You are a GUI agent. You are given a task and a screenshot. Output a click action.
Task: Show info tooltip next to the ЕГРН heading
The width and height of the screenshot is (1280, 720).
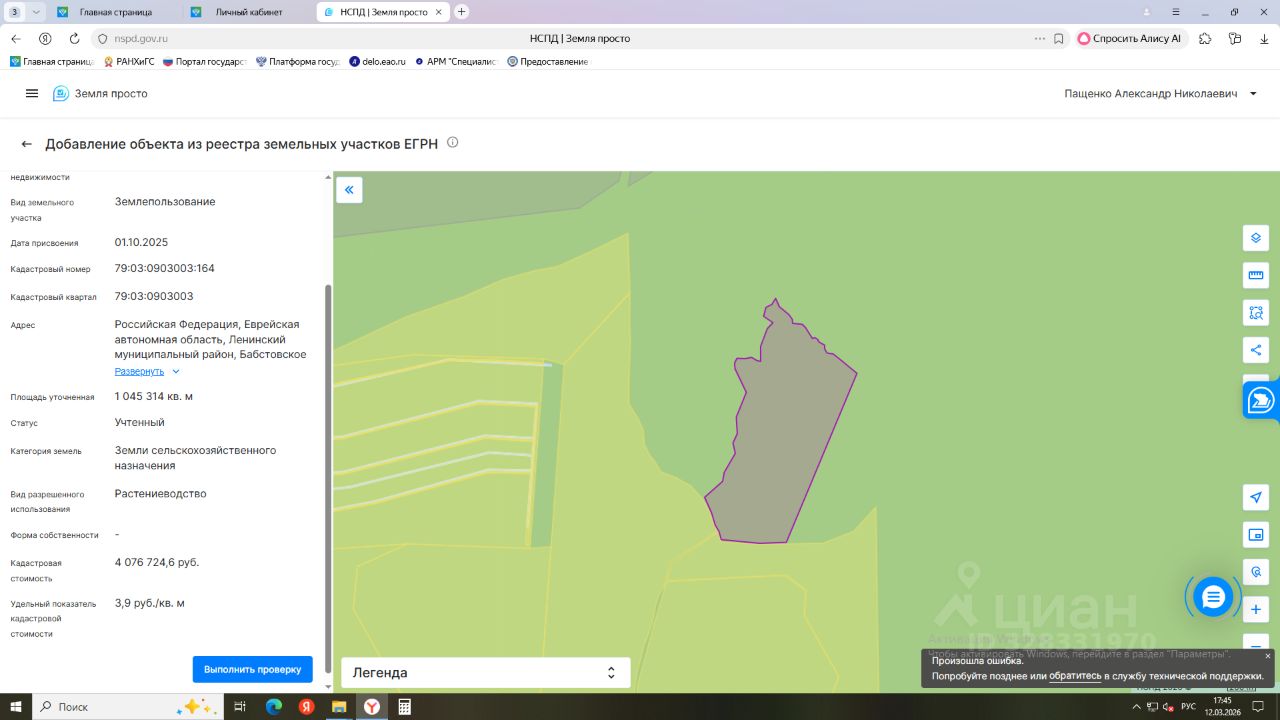pyautogui.click(x=452, y=143)
